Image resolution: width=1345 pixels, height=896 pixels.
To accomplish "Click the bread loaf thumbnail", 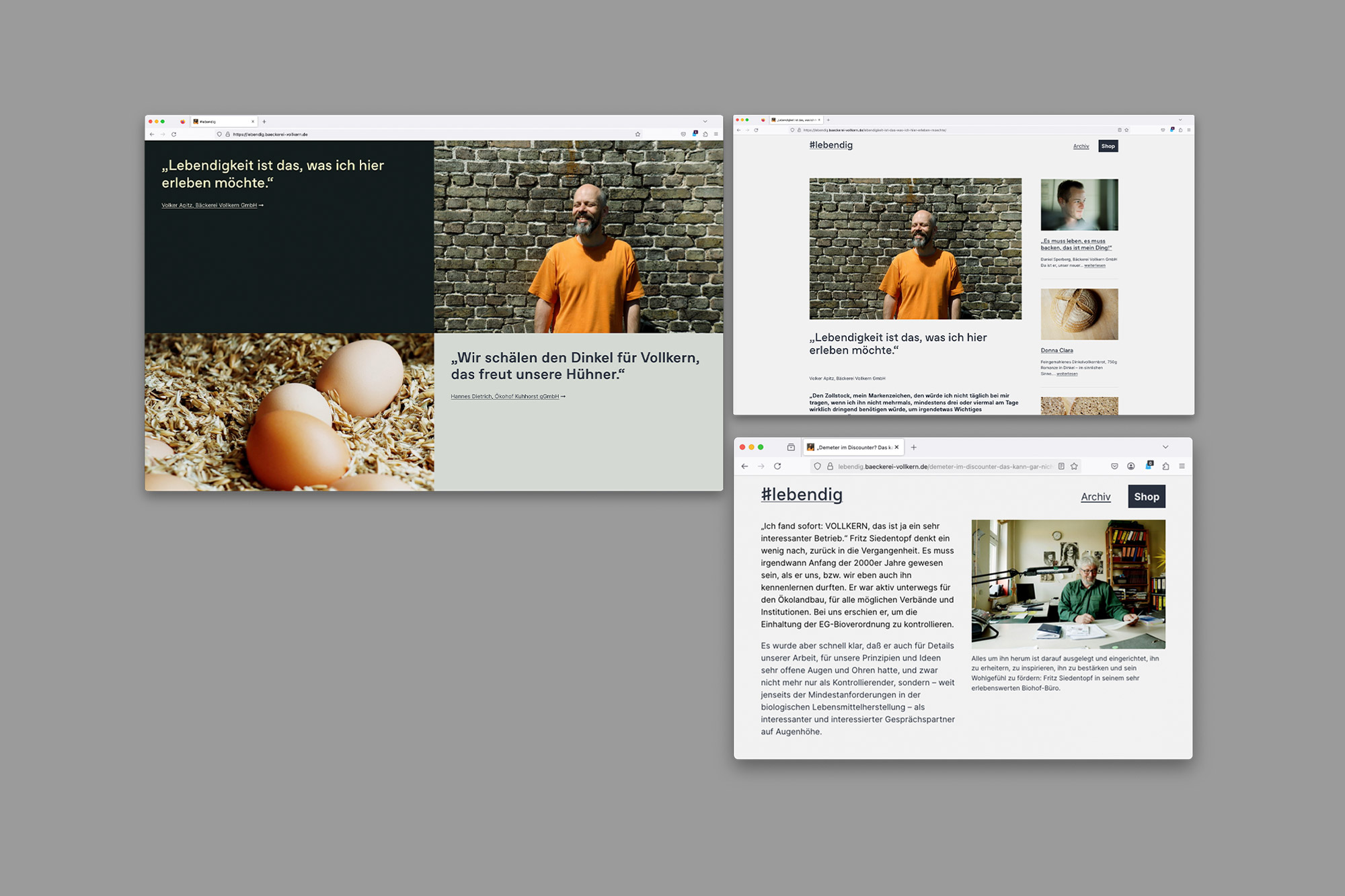I will point(1079,314).
